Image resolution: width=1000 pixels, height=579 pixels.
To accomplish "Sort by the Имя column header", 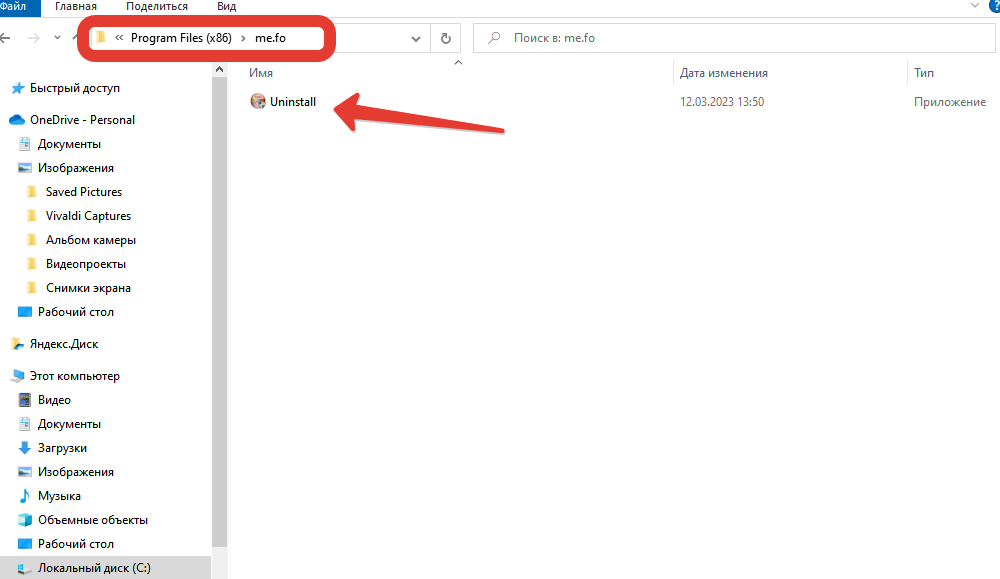I will [x=261, y=73].
